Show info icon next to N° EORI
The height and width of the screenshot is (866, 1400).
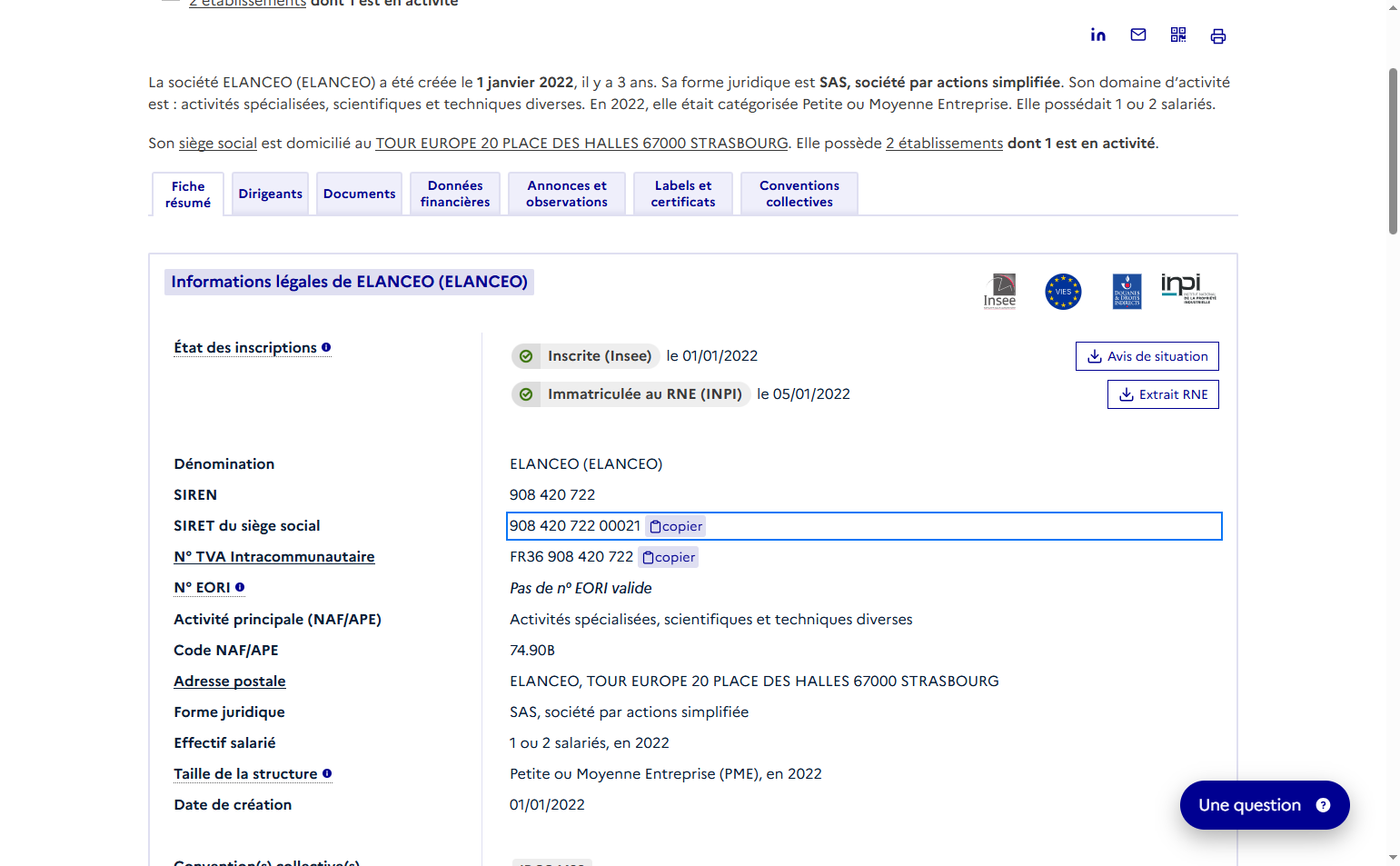point(240,587)
